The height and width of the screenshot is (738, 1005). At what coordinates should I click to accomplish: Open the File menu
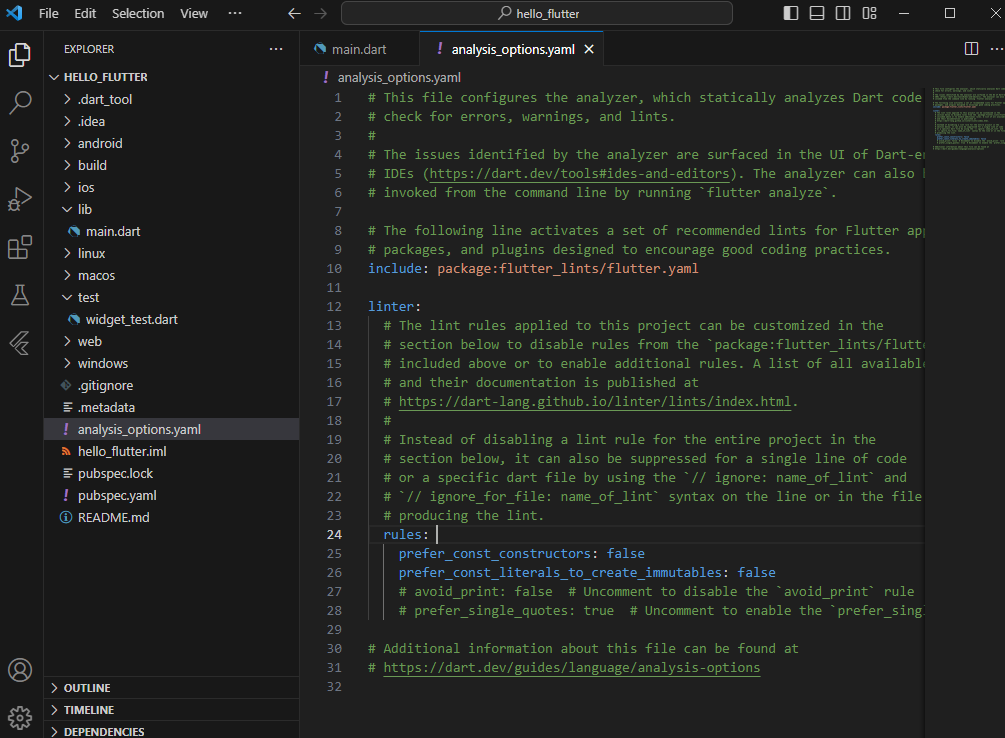tap(49, 13)
